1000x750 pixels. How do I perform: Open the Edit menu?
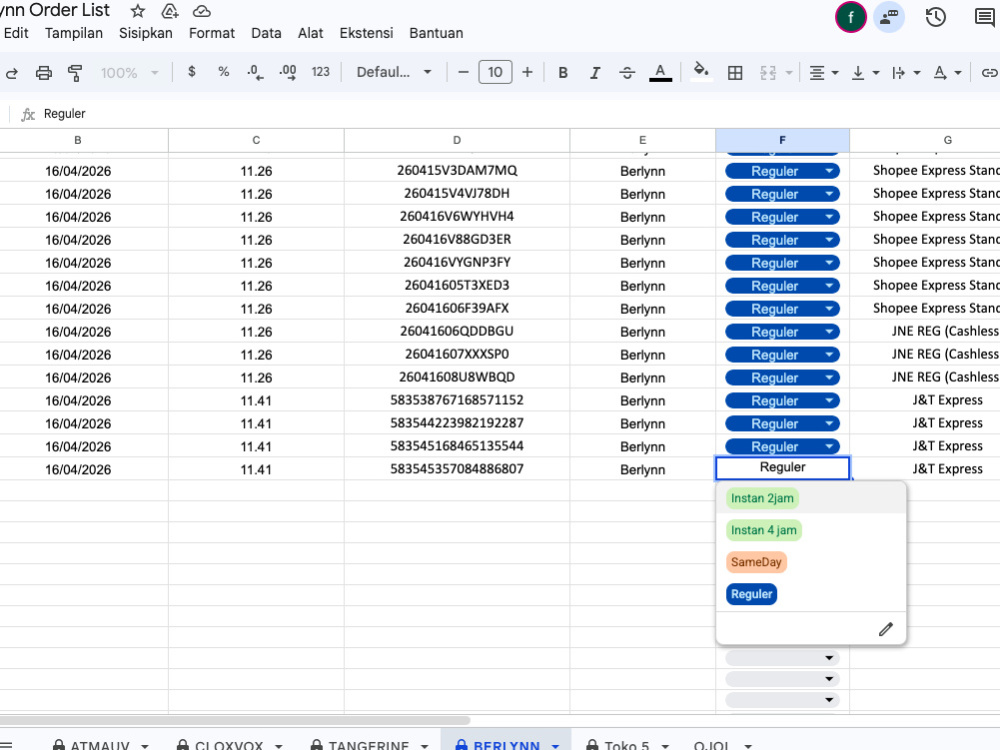tap(16, 33)
